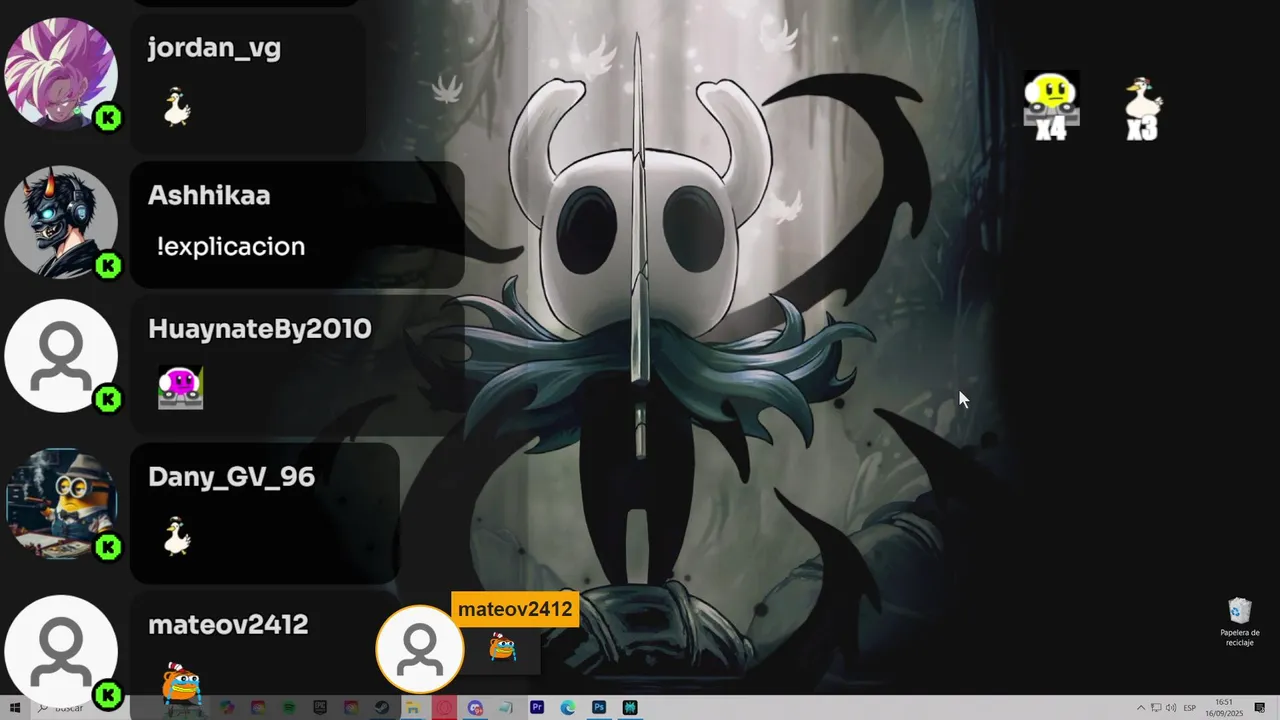Viewport: 1280px width, 720px height.
Task: Click the username Dany_GV_96
Action: point(231,477)
